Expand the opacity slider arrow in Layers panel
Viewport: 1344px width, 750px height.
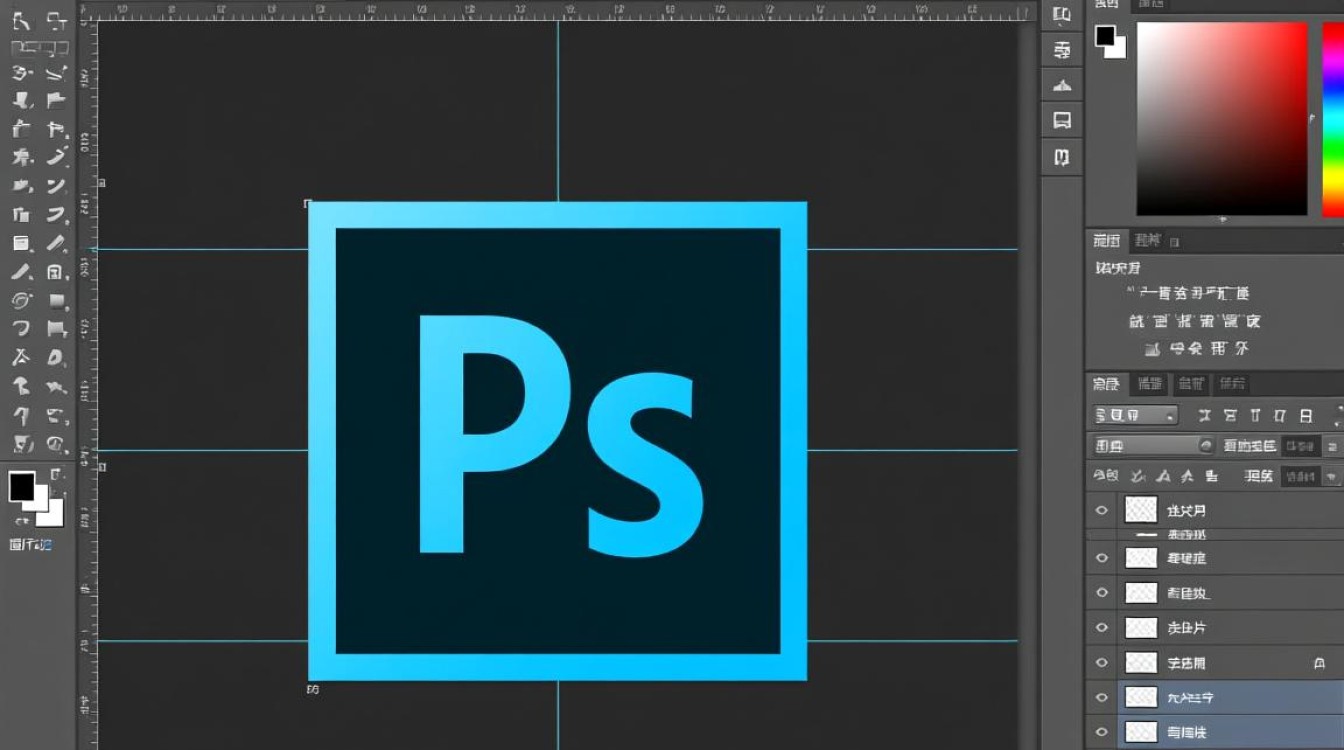(1331, 446)
